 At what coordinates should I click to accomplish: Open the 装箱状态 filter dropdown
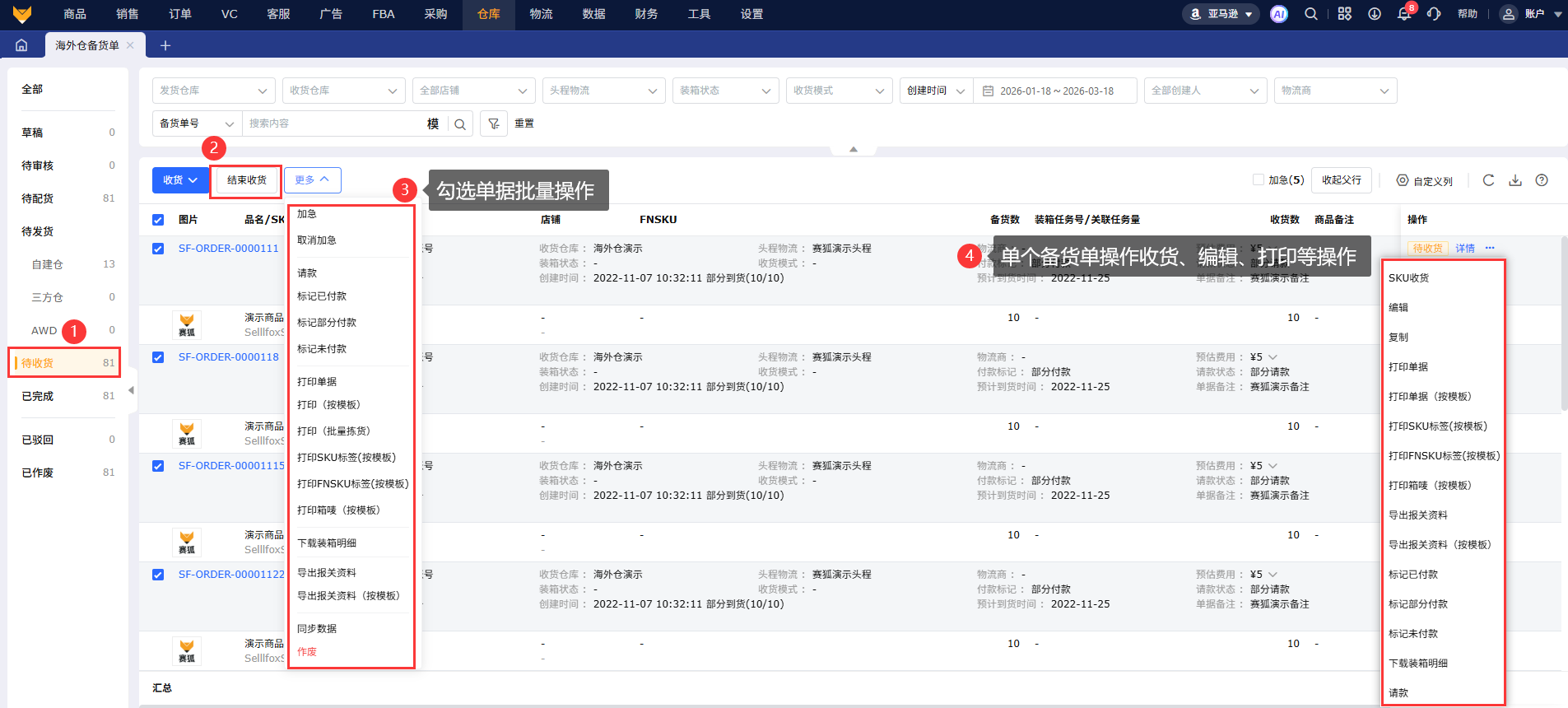pyautogui.click(x=725, y=91)
